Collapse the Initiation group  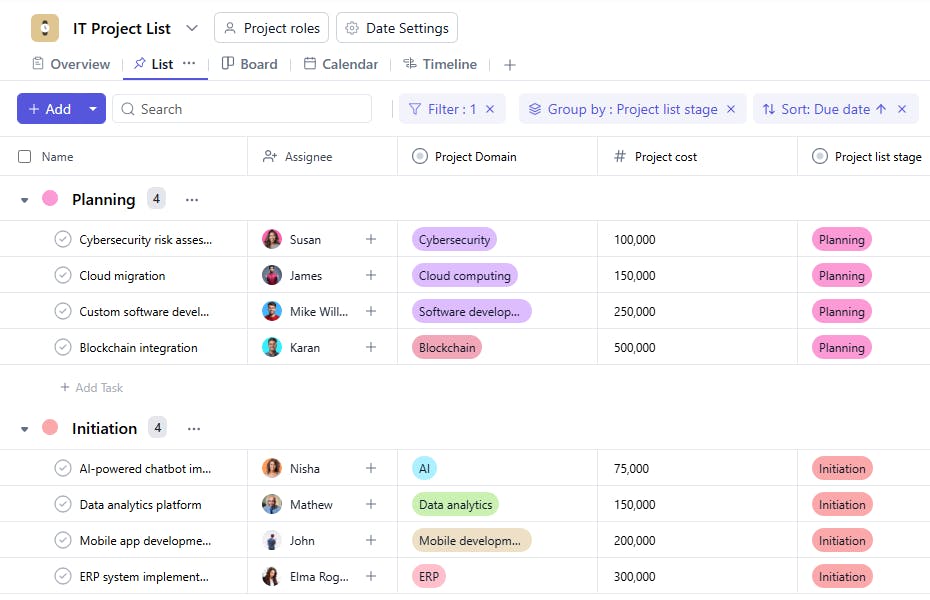pyautogui.click(x=25, y=429)
